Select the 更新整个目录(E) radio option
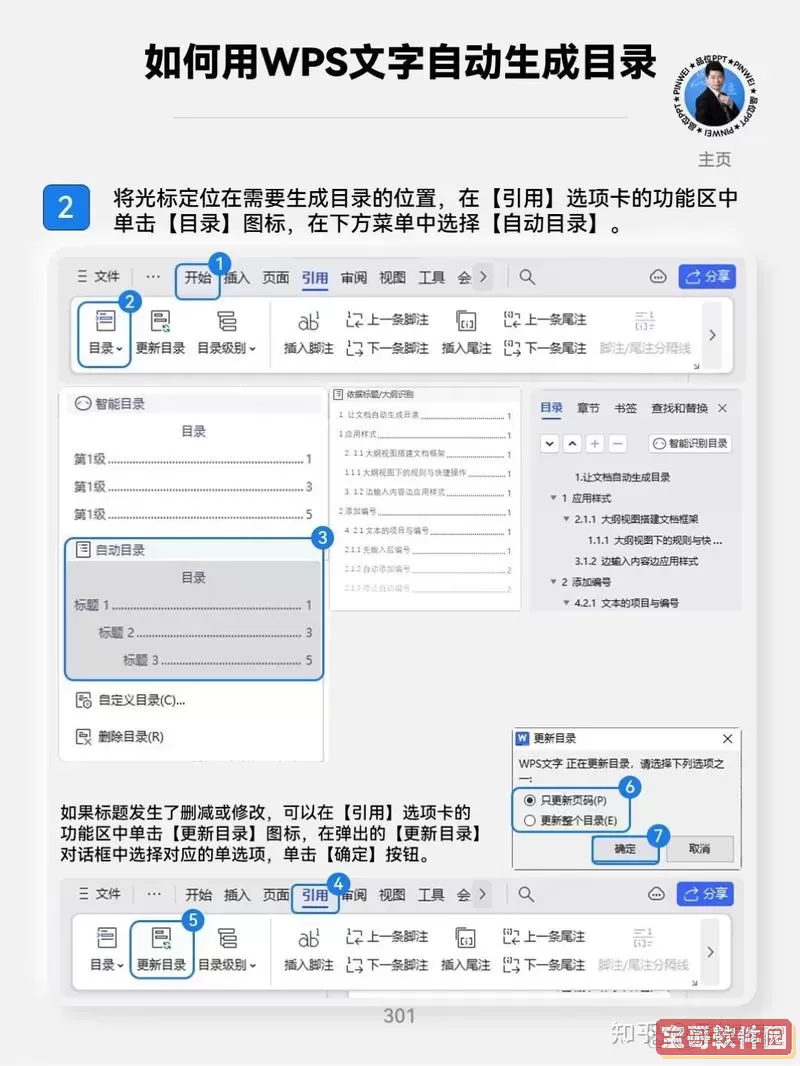Viewport: 800px width, 1066px height. [x=571, y=821]
